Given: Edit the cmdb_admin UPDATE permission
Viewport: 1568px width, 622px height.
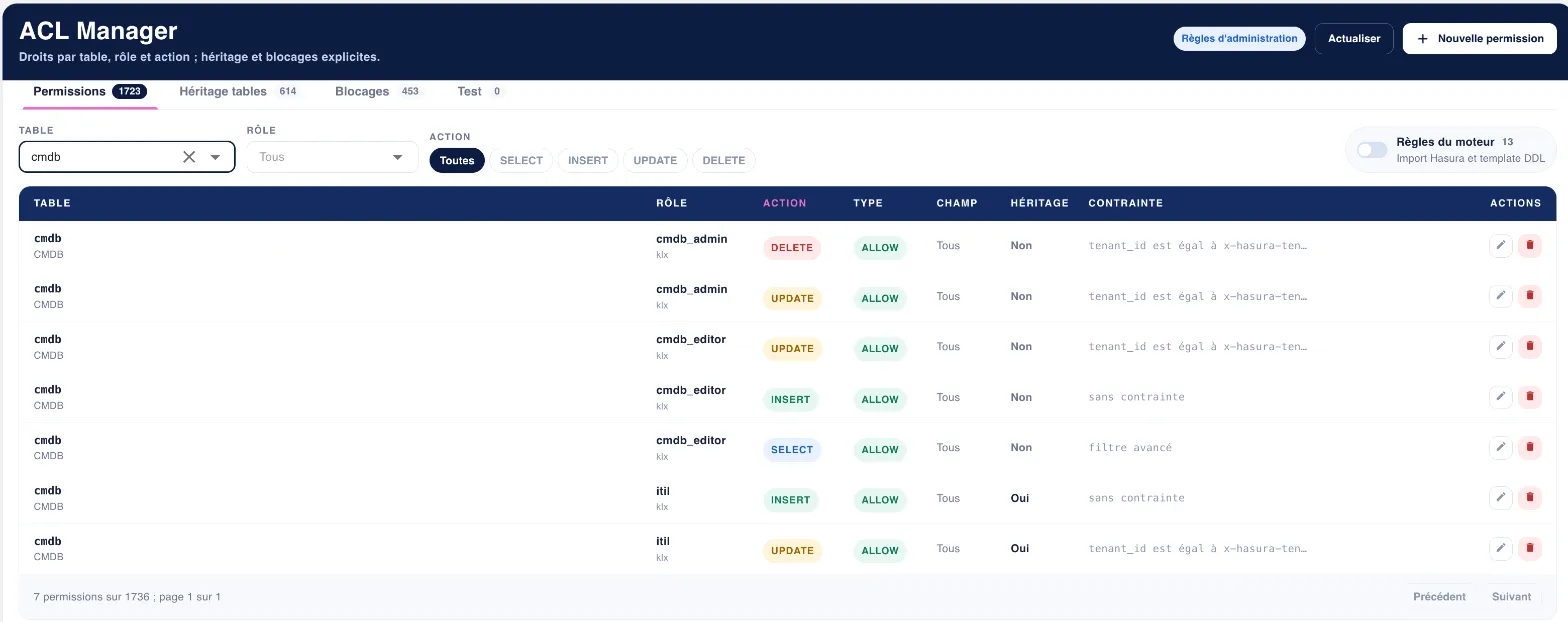Looking at the screenshot, I should 1500,296.
